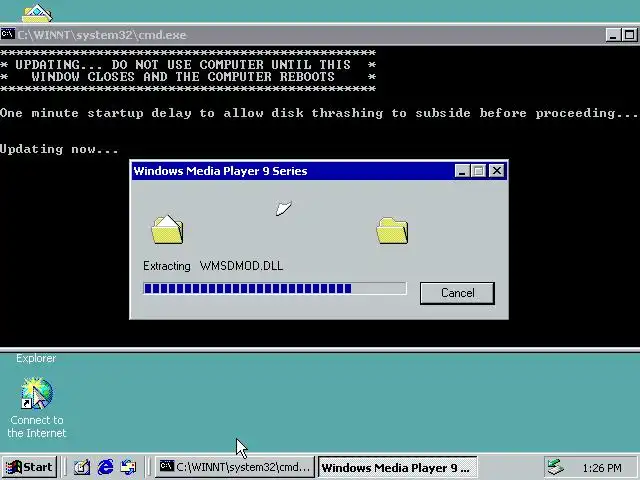Click the Windows Media Player 9 Series title bar
Screen dimensions: 640x480
coord(292,171)
